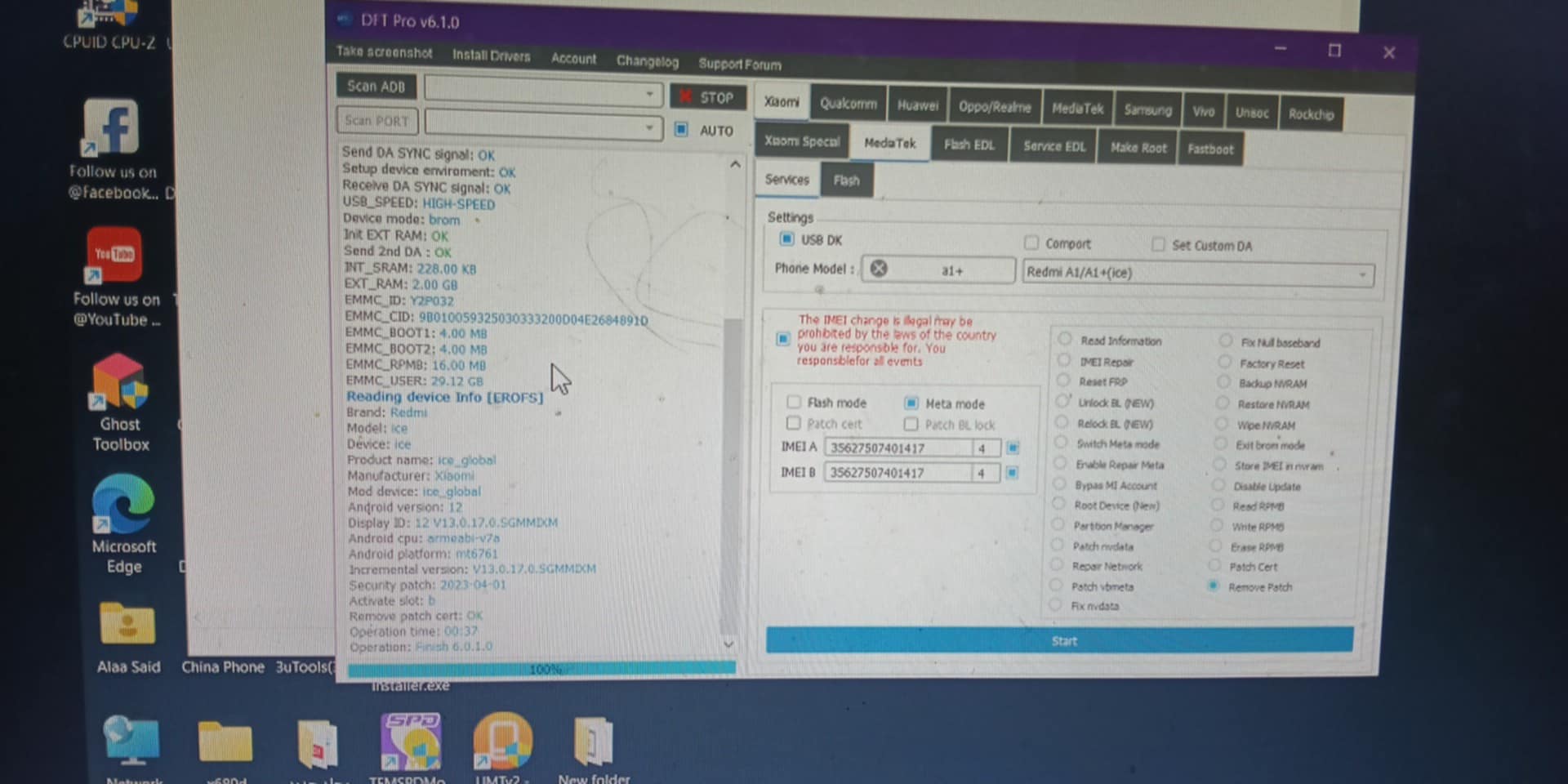Click the DFT Pro title bar icon
Viewport: 1568px width, 784px height.
coord(344,19)
